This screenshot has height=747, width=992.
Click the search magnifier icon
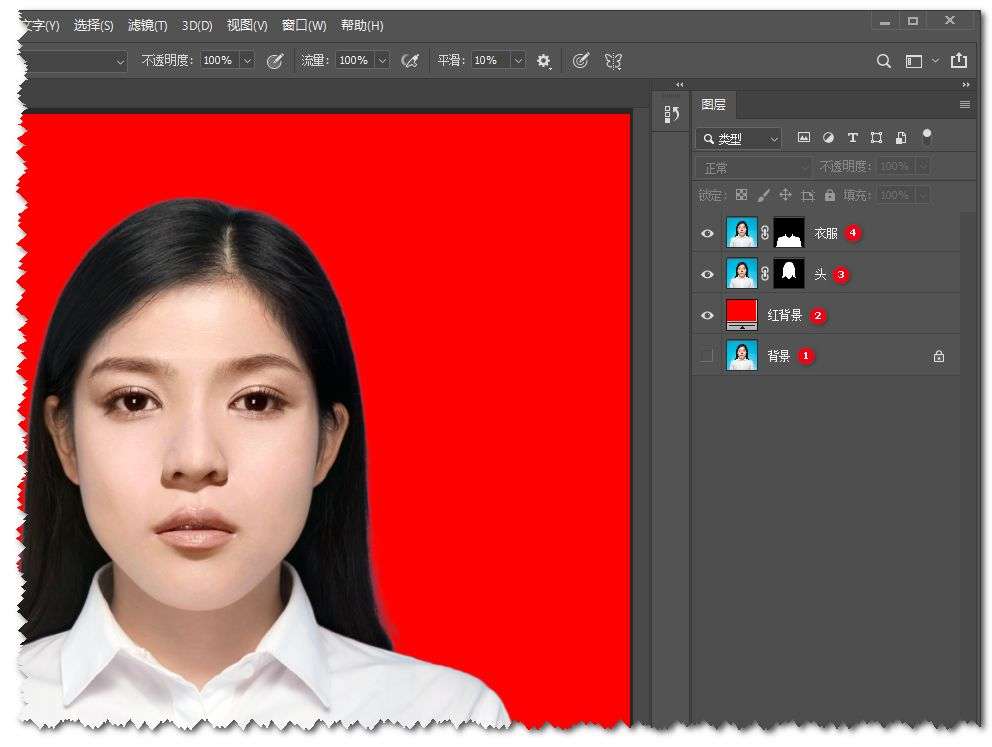pos(883,61)
